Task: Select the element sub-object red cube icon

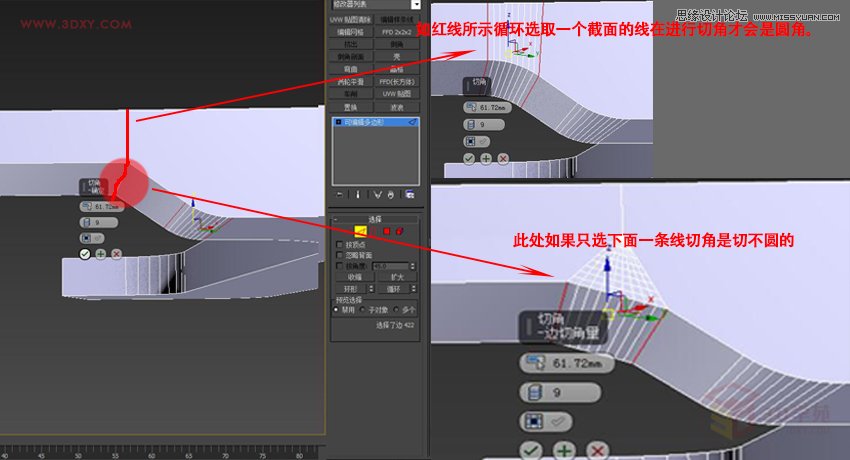Action: [400, 231]
